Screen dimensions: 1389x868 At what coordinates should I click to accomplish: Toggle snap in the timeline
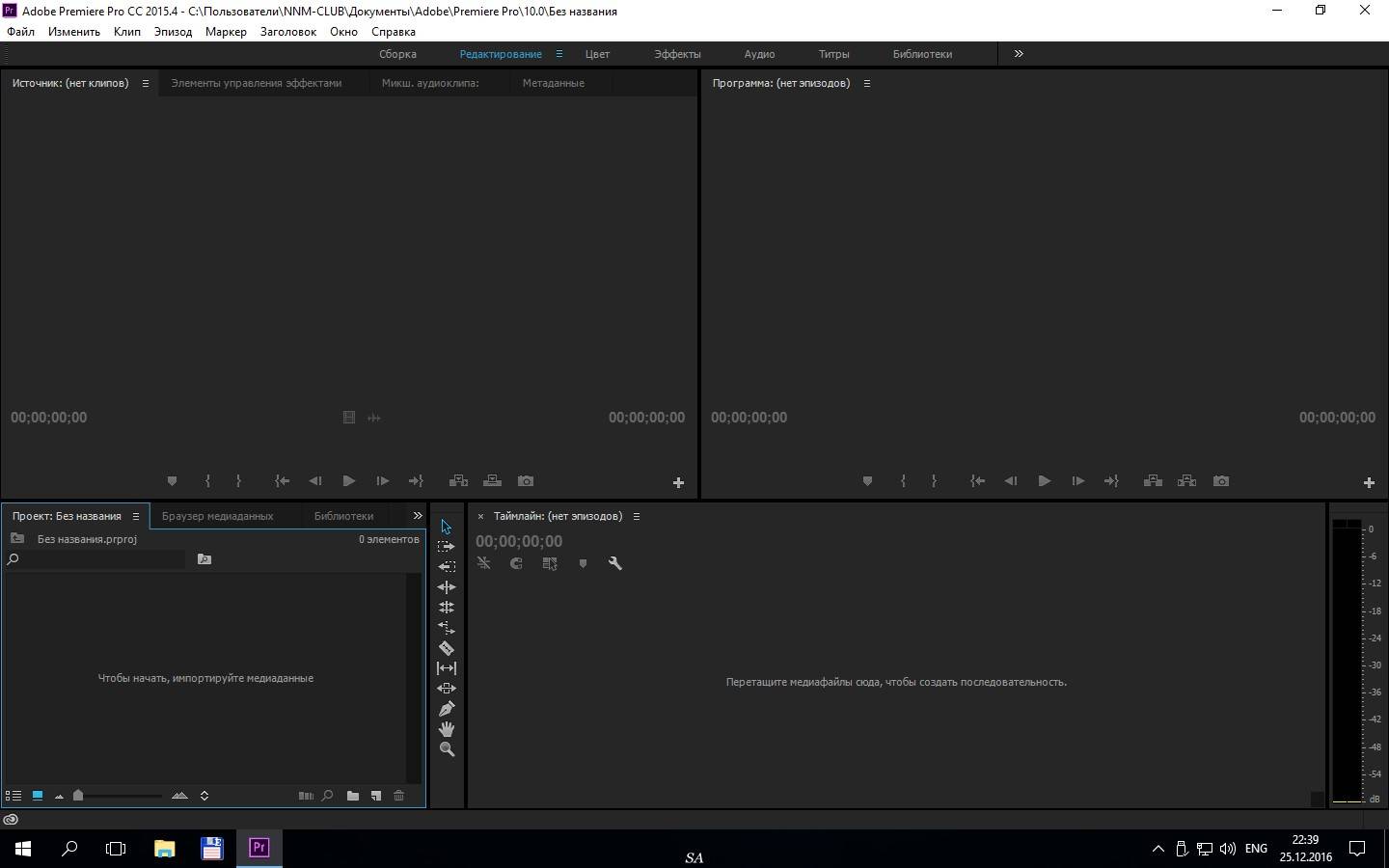coord(516,563)
